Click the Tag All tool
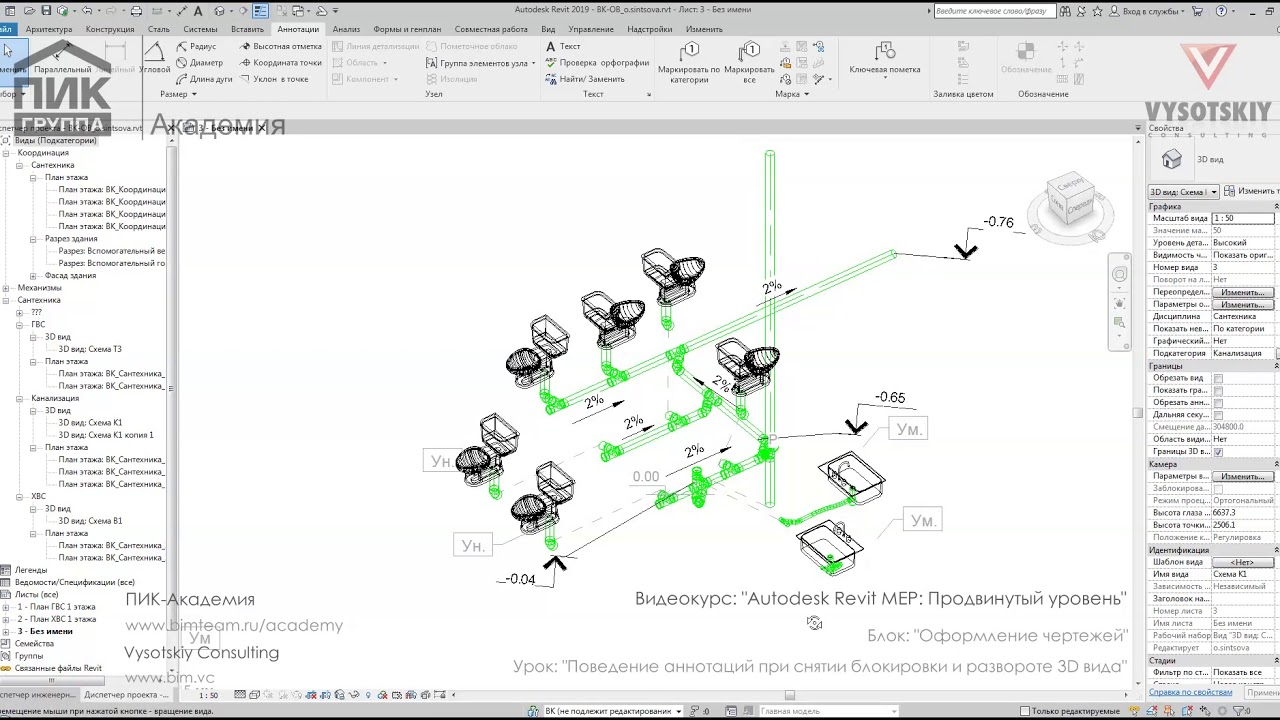 [x=749, y=62]
